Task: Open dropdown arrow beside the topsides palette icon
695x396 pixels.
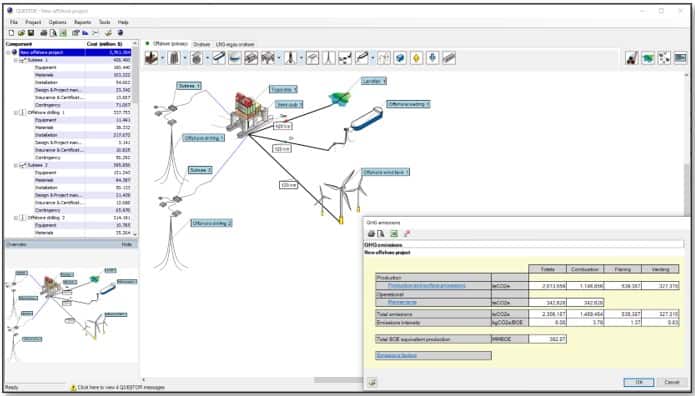Action: [162, 58]
